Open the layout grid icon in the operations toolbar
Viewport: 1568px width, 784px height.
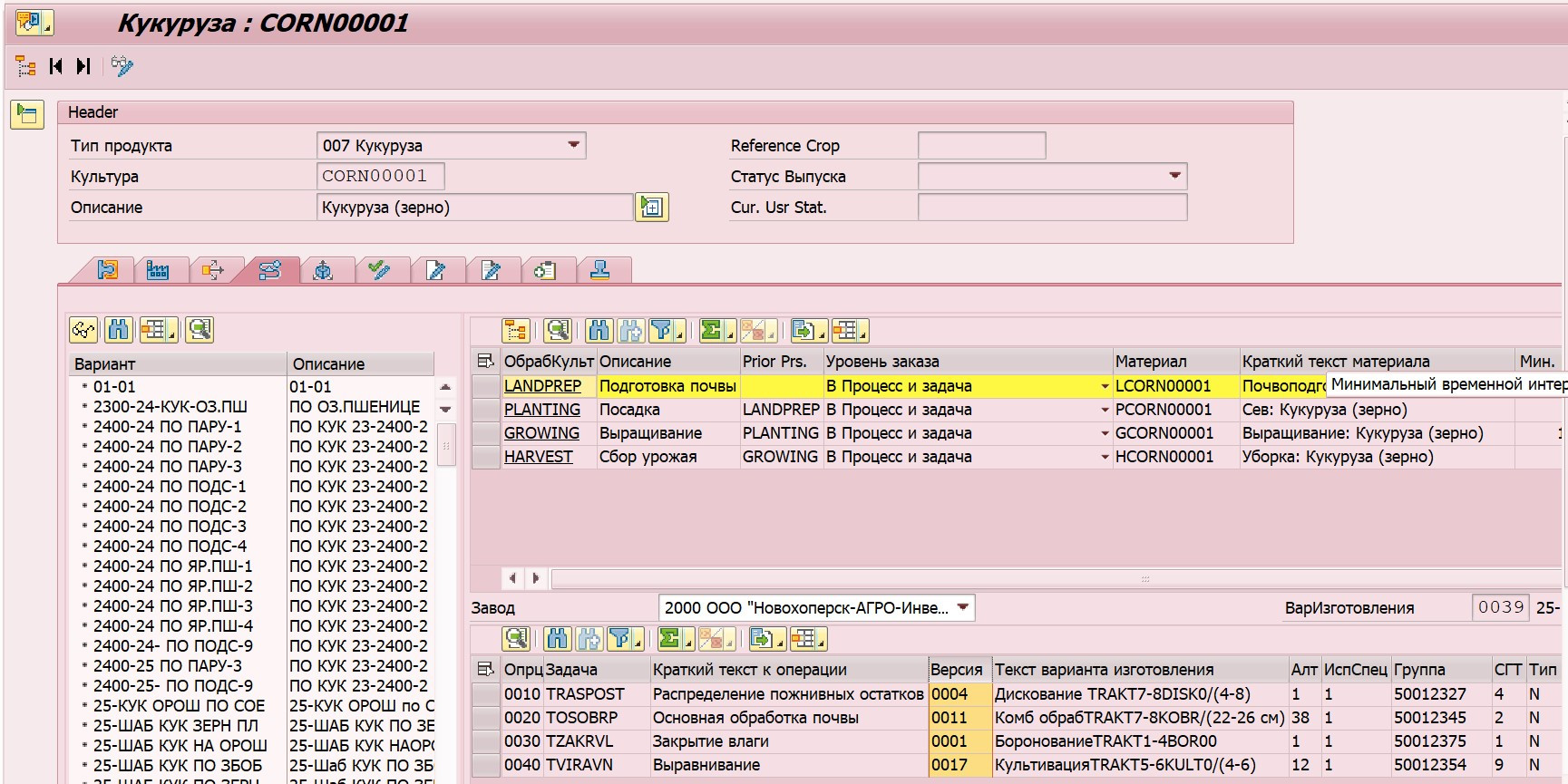pyautogui.click(x=807, y=639)
